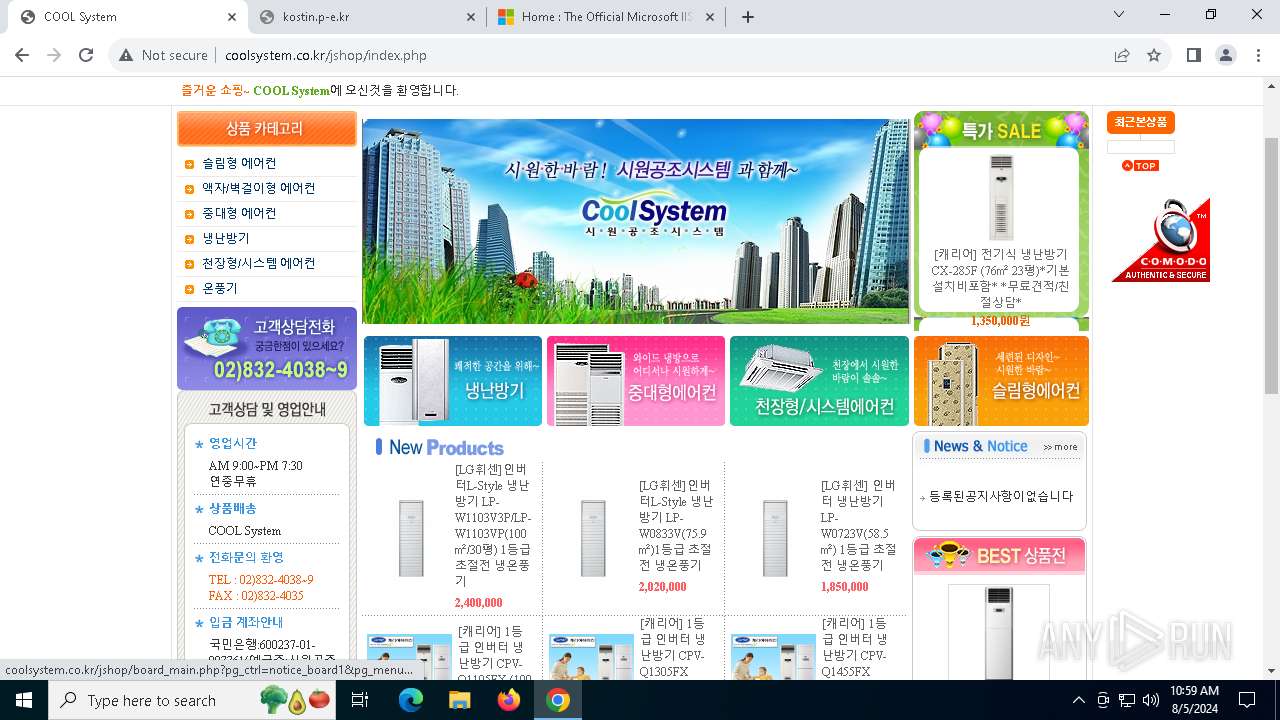Close the kostin.p-e.kr tab

pos(471,17)
